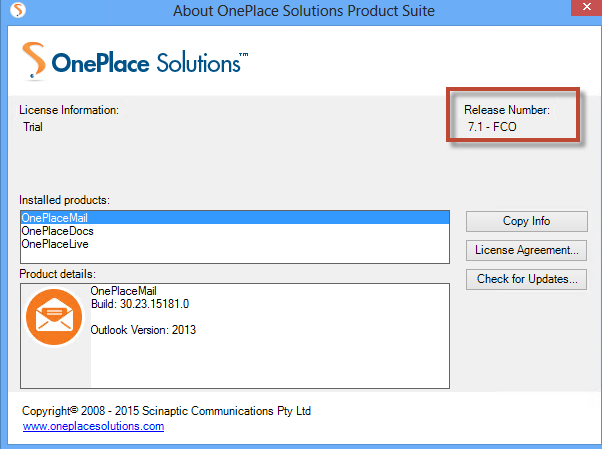Click the Outlook Version: 2013 text
This screenshot has height=449, width=602.
[x=143, y=330]
